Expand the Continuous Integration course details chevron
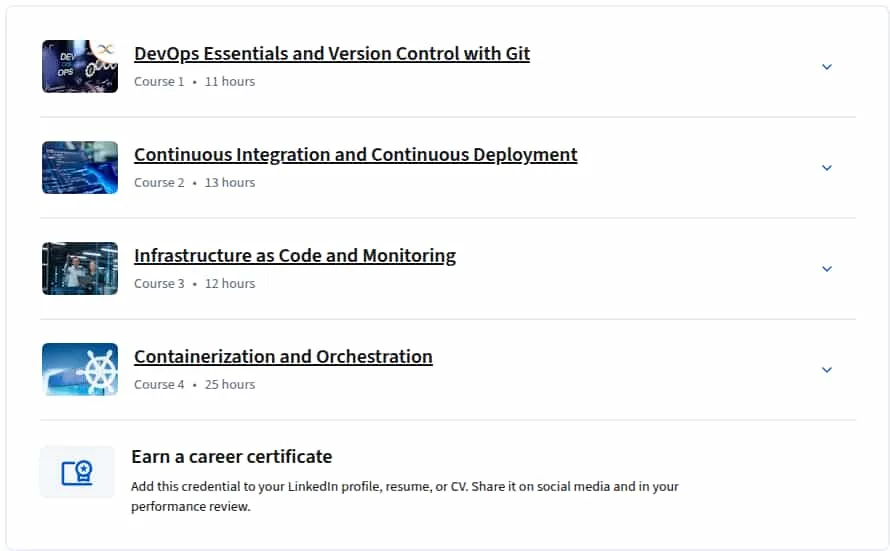Viewport: 890px width, 551px height. 827,168
